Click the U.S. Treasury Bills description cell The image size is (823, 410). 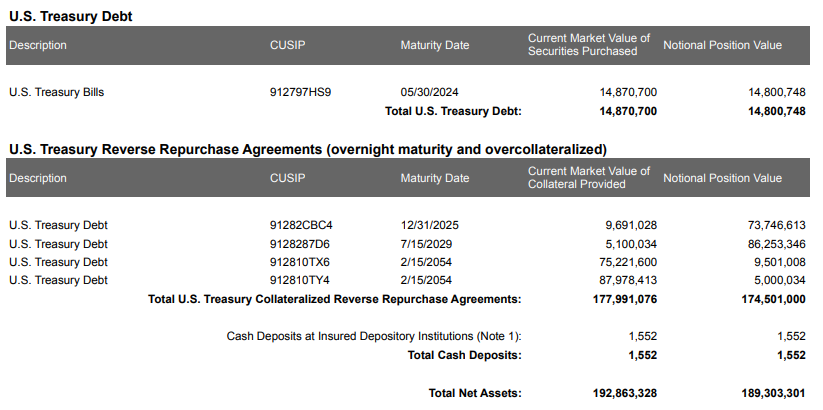56,92
